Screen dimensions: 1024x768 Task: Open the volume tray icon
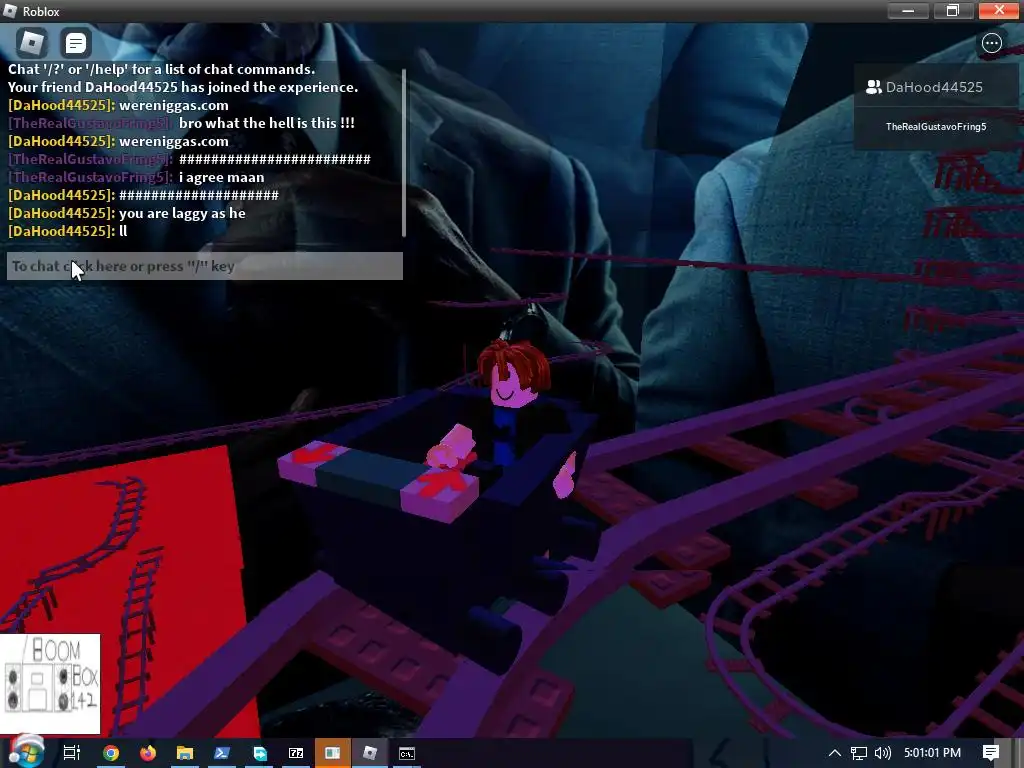pos(883,753)
